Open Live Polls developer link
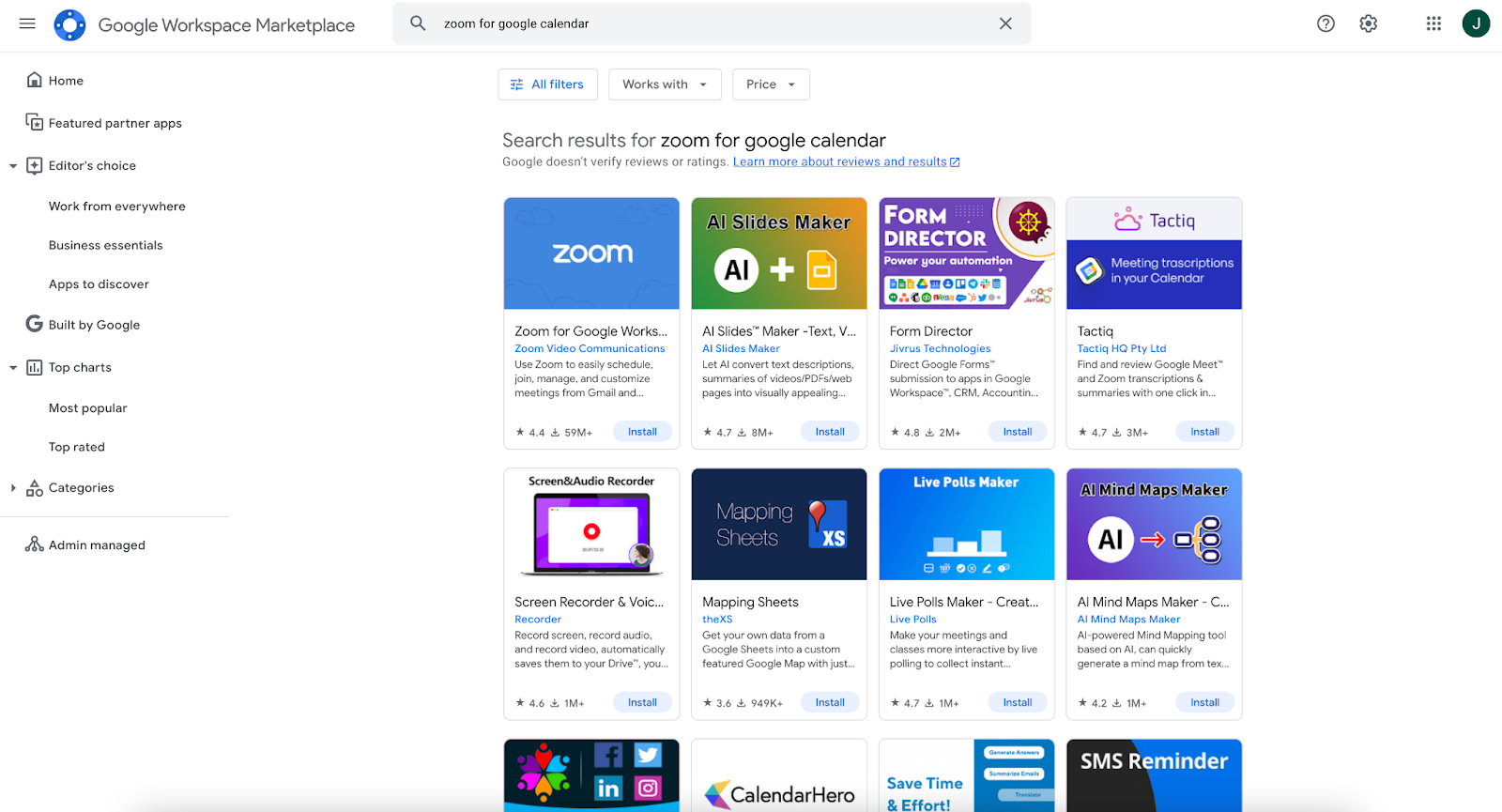This screenshot has width=1502, height=812. [913, 620]
